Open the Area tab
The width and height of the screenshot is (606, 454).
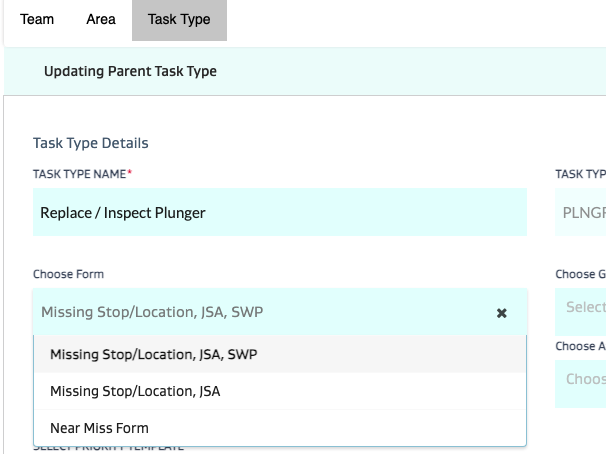coord(100,20)
